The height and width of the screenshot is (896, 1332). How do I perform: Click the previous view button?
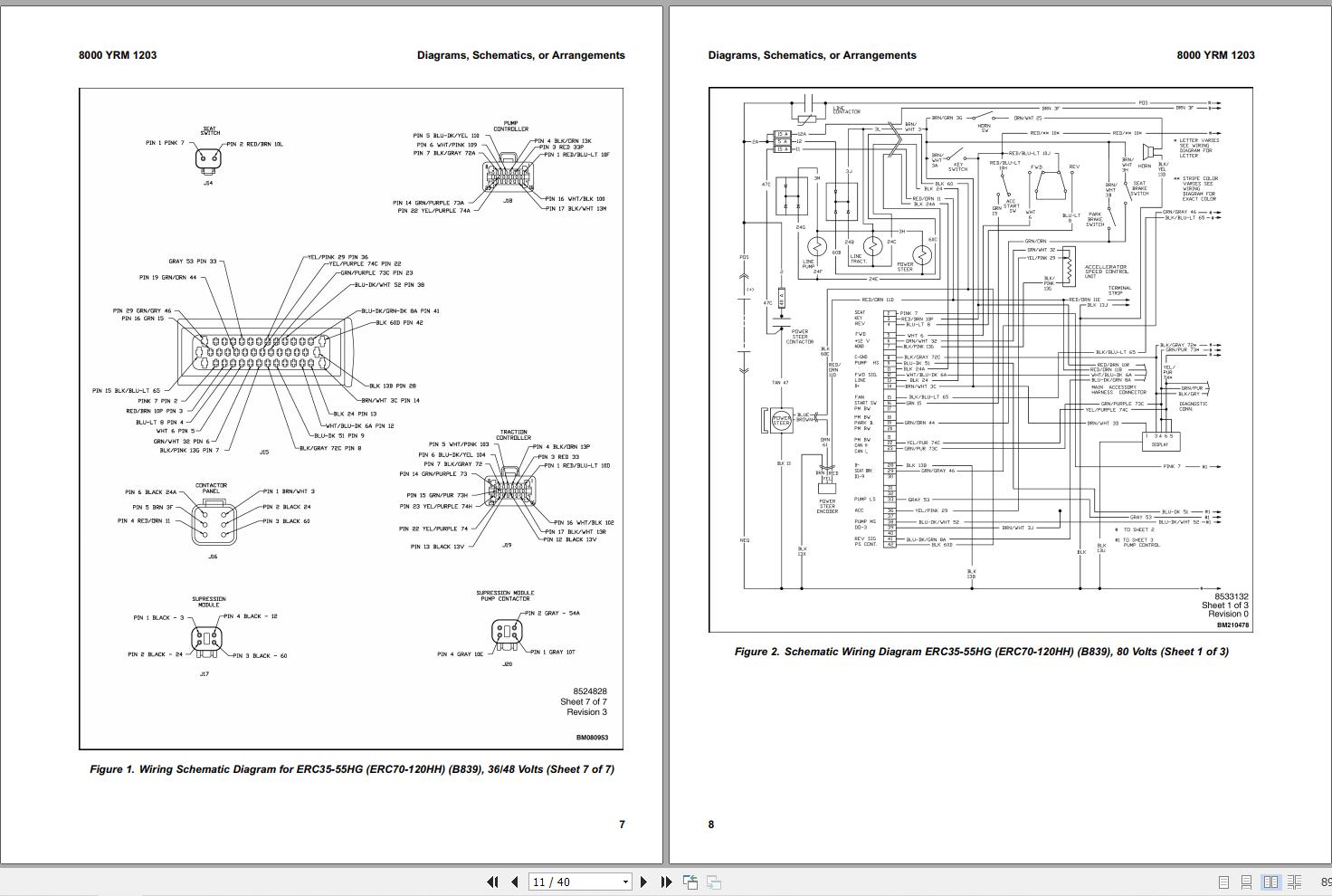690,882
